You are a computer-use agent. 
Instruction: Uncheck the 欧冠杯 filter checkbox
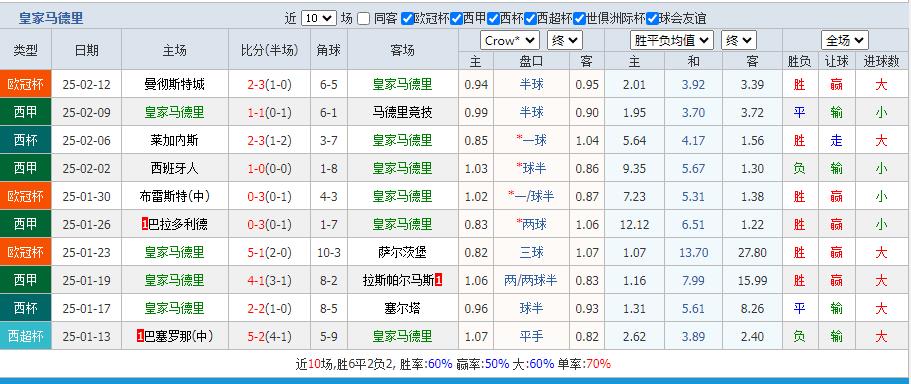pyautogui.click(x=407, y=19)
